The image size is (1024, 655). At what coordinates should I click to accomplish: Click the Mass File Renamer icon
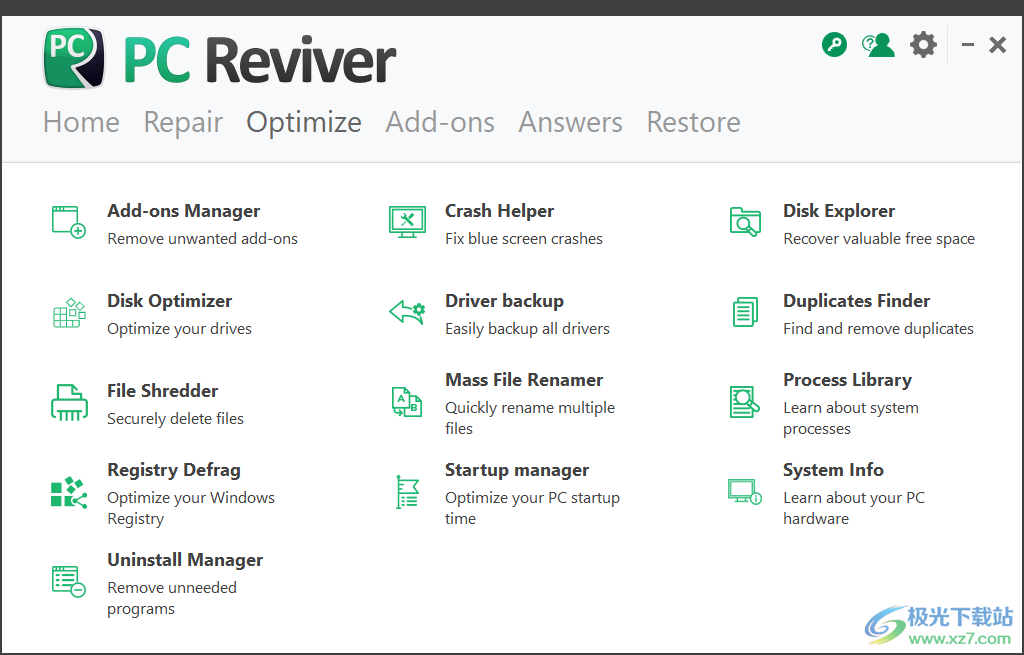(x=407, y=402)
